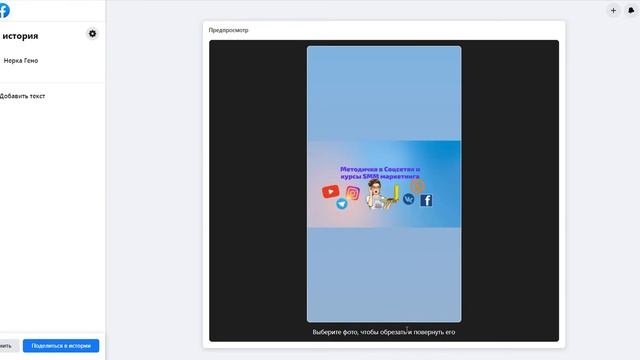Click Поделиться в истории button
Screen dimensions: 640x360
point(61,346)
